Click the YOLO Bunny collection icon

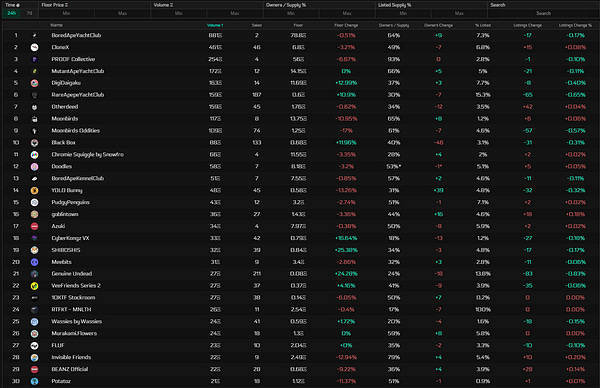[34, 191]
